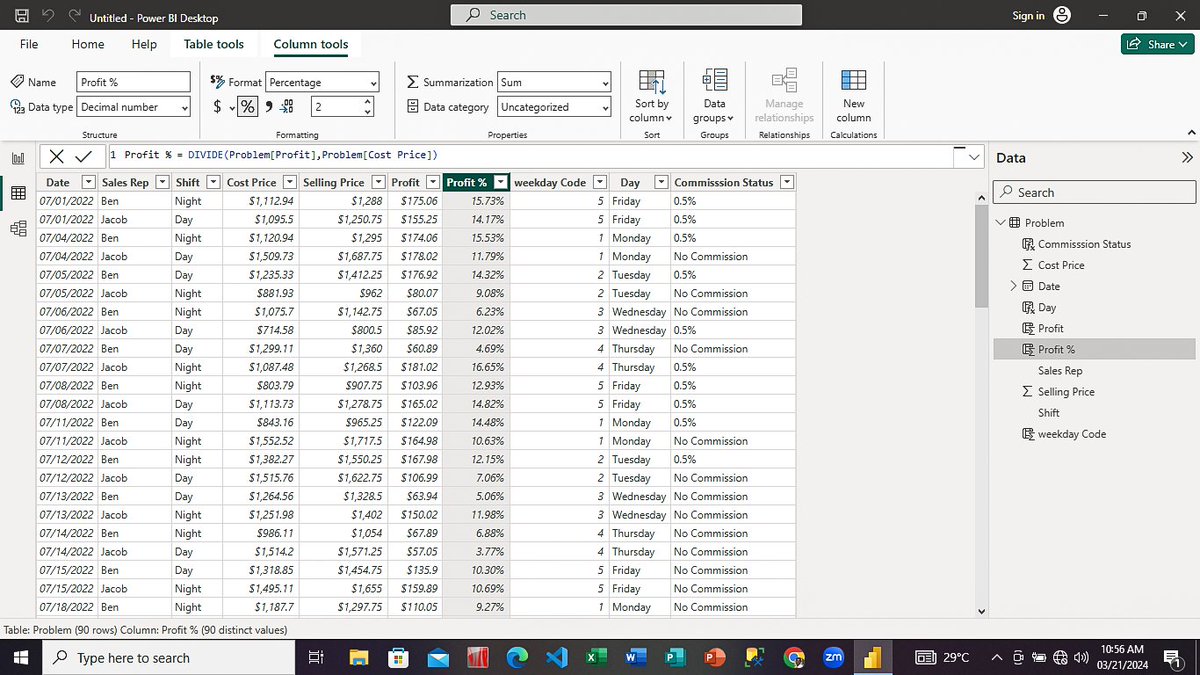Collapse the Problem table in Data pane
Viewport: 1200px width, 675px height.
(x=1000, y=223)
